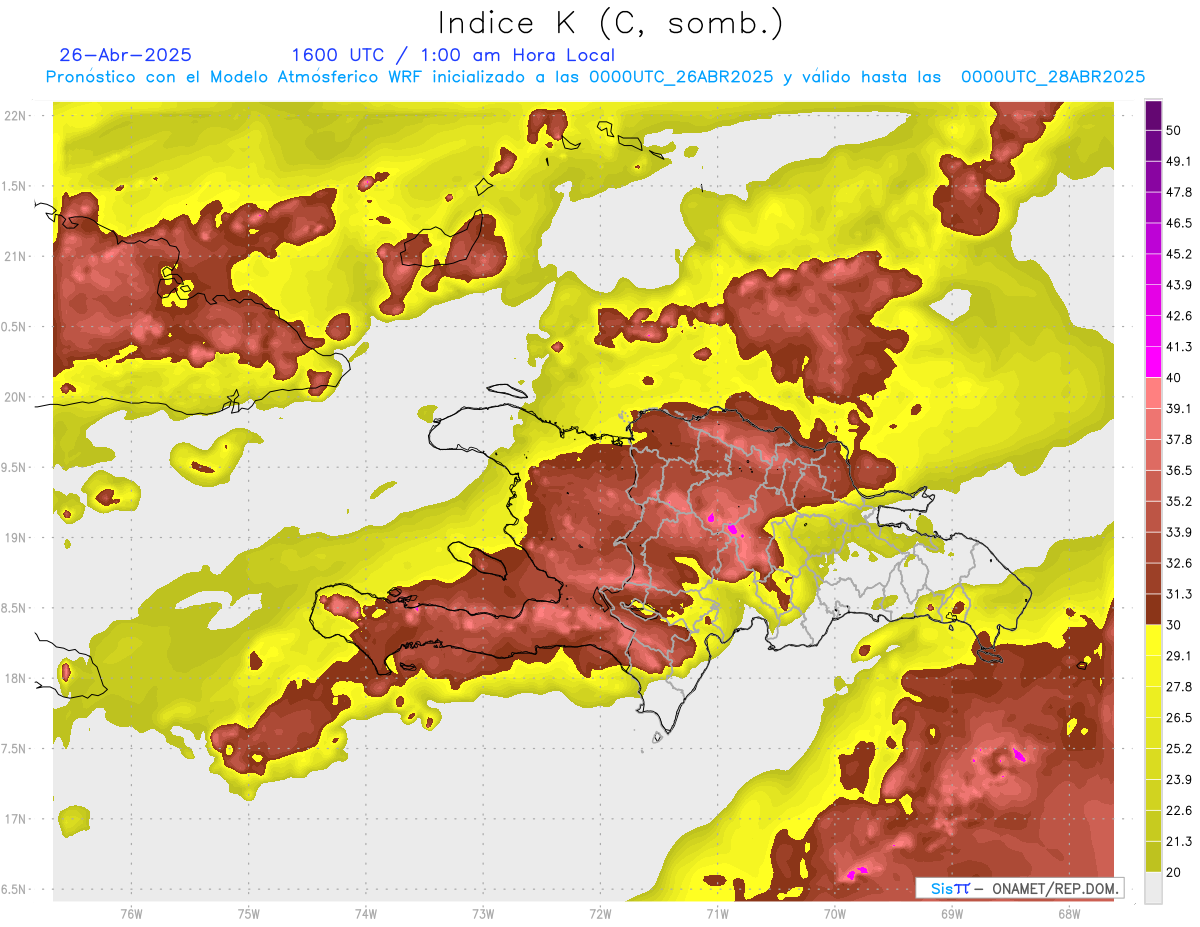Click the colorbar value "33.9"
The height and width of the screenshot is (927, 1200).
(1179, 532)
